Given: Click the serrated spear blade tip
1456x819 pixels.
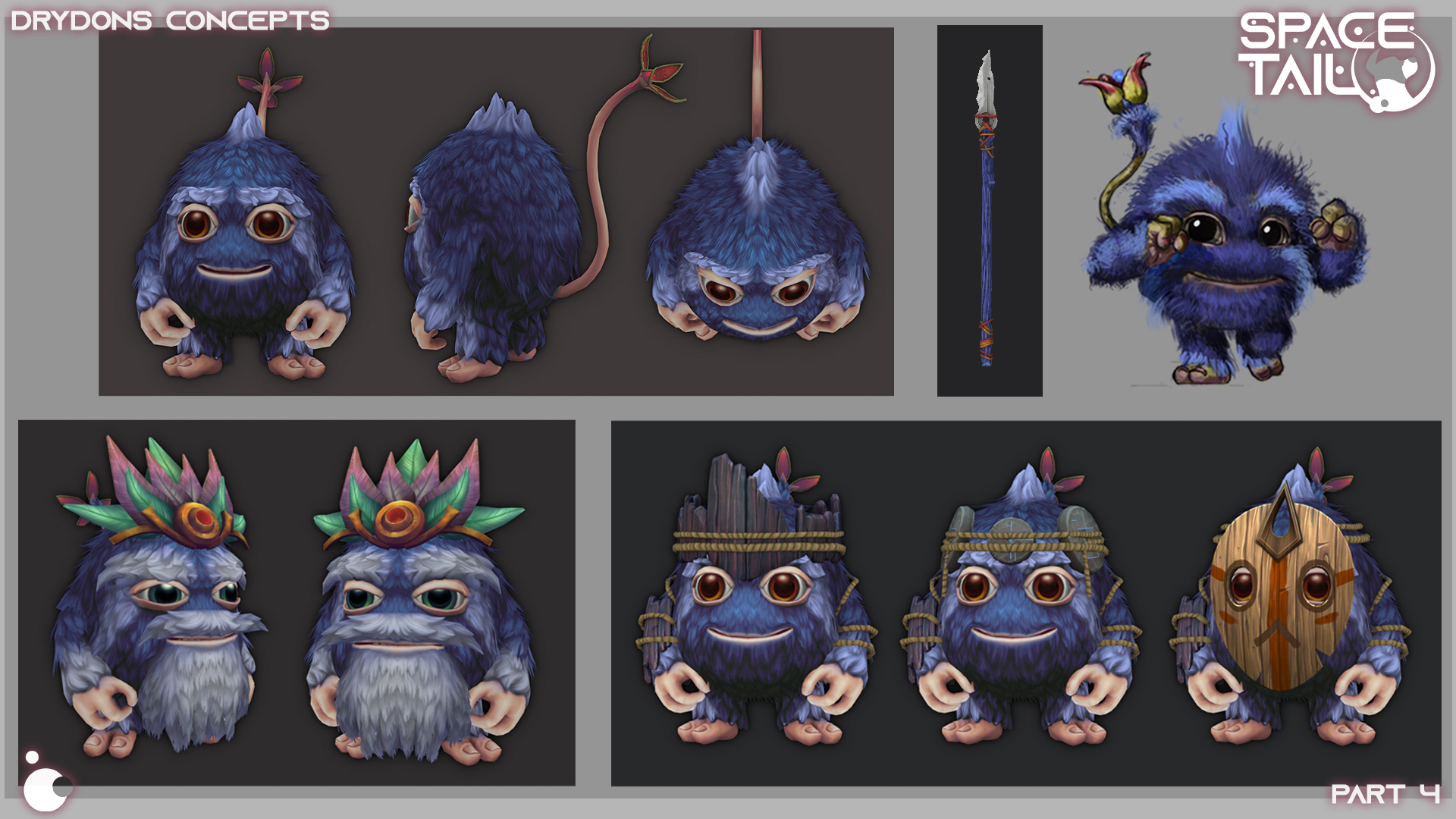Looking at the screenshot, I should 985,82.
